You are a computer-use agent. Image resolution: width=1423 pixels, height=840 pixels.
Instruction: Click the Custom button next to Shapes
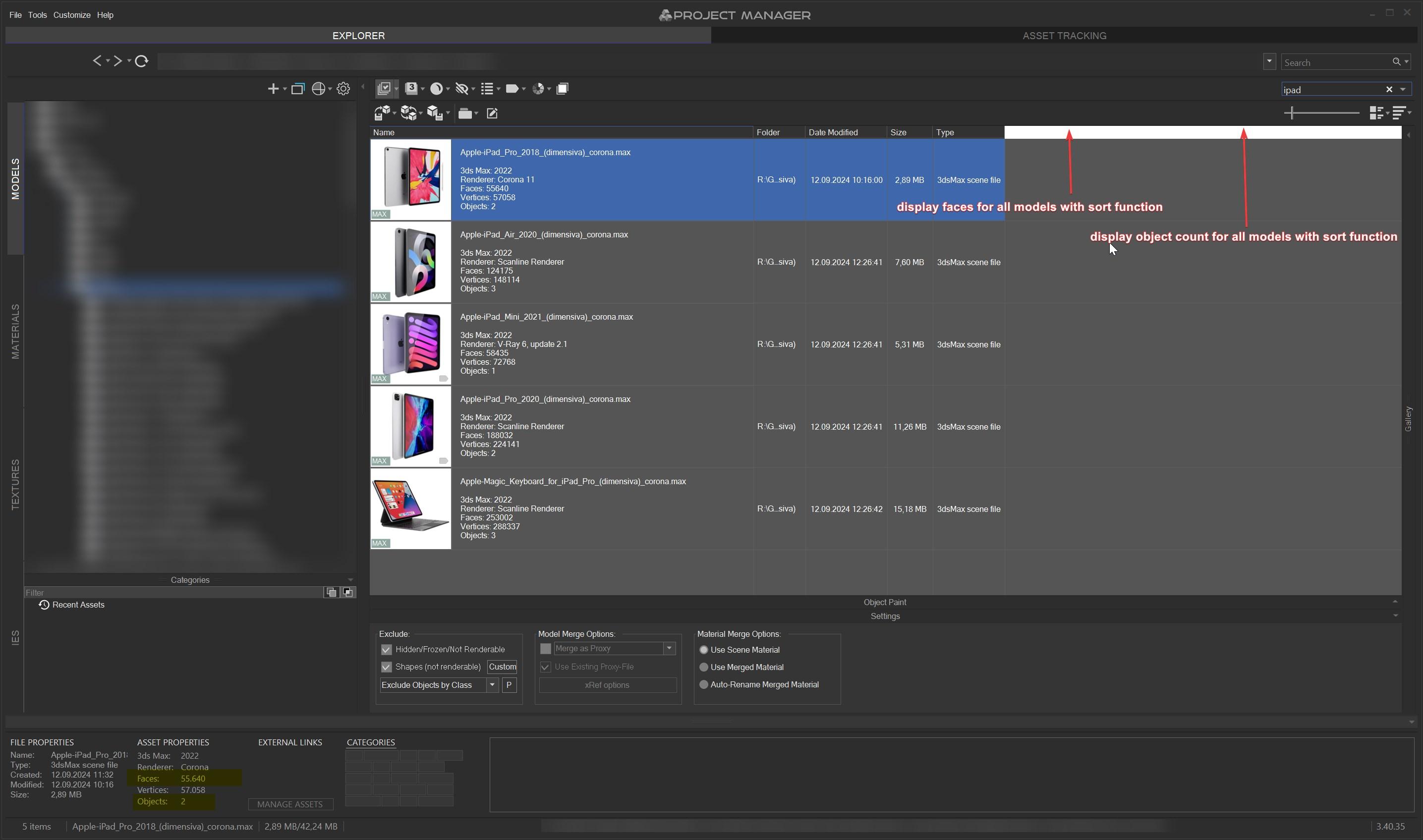point(502,667)
